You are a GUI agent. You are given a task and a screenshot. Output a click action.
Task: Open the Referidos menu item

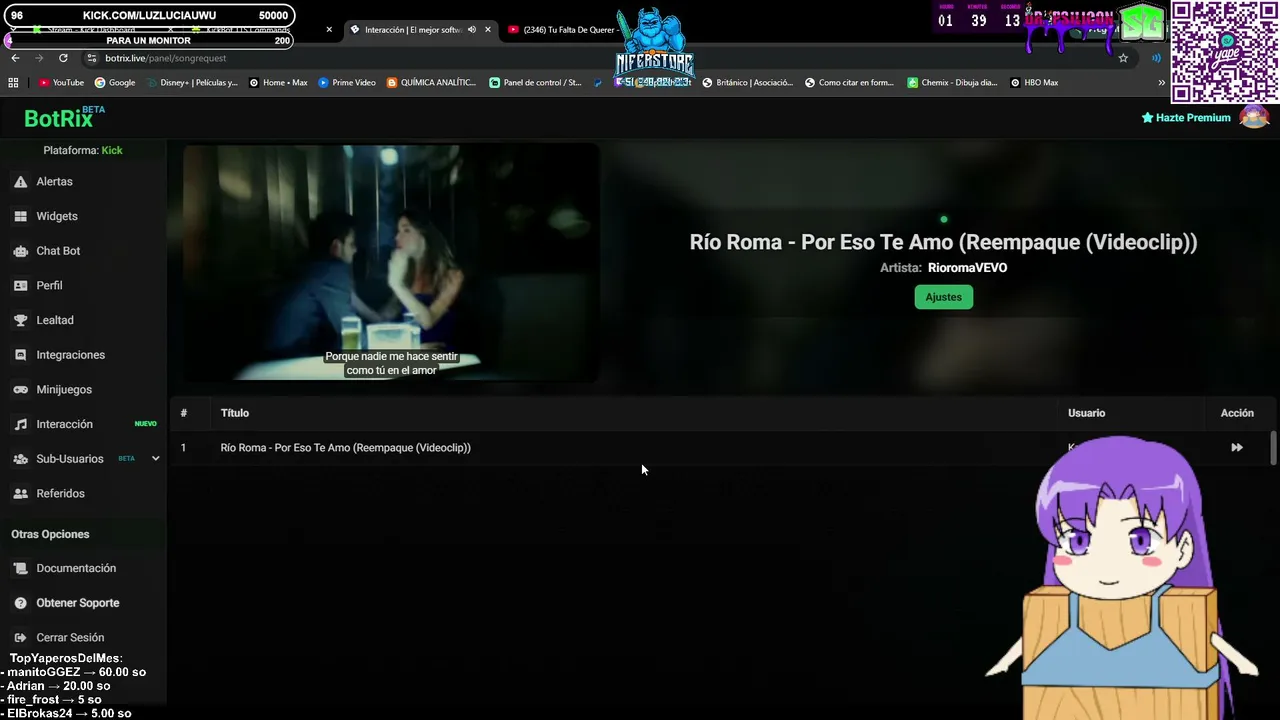83,494
